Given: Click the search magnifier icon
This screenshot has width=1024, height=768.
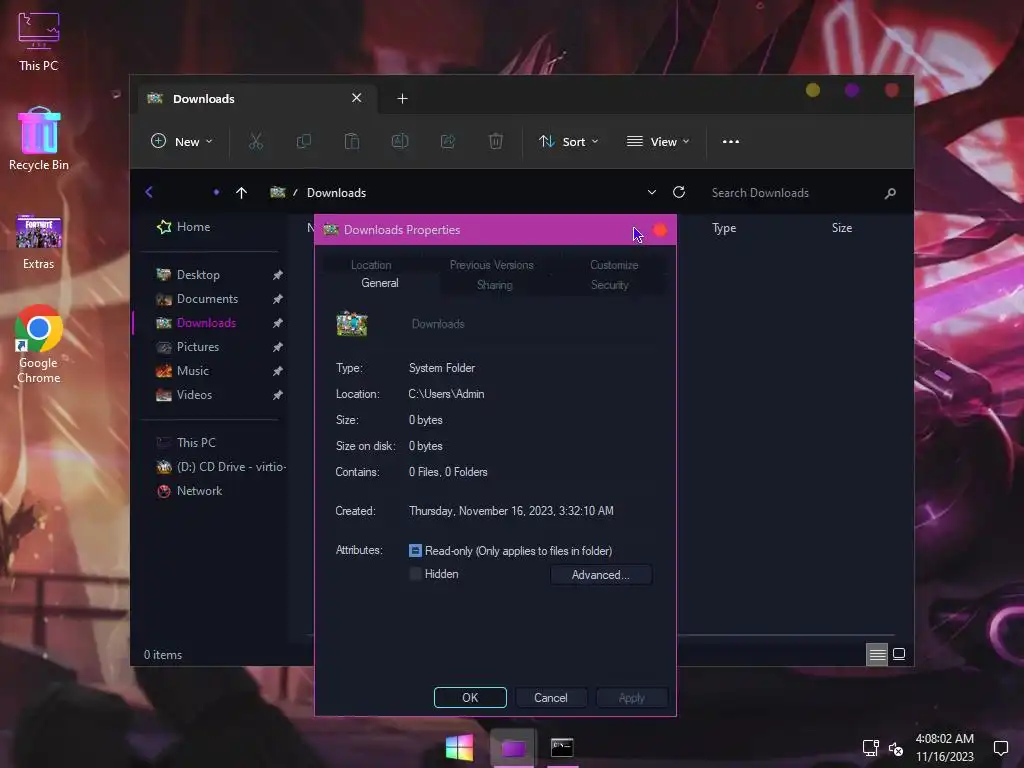Looking at the screenshot, I should pyautogui.click(x=889, y=193).
